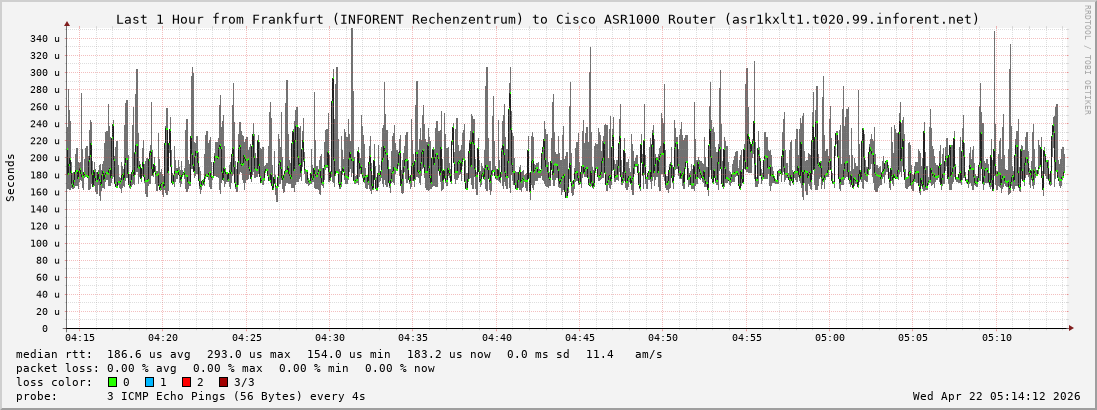
Task: Click the graph title about Frankfurt to Cisco ASR1000
Action: point(548,19)
